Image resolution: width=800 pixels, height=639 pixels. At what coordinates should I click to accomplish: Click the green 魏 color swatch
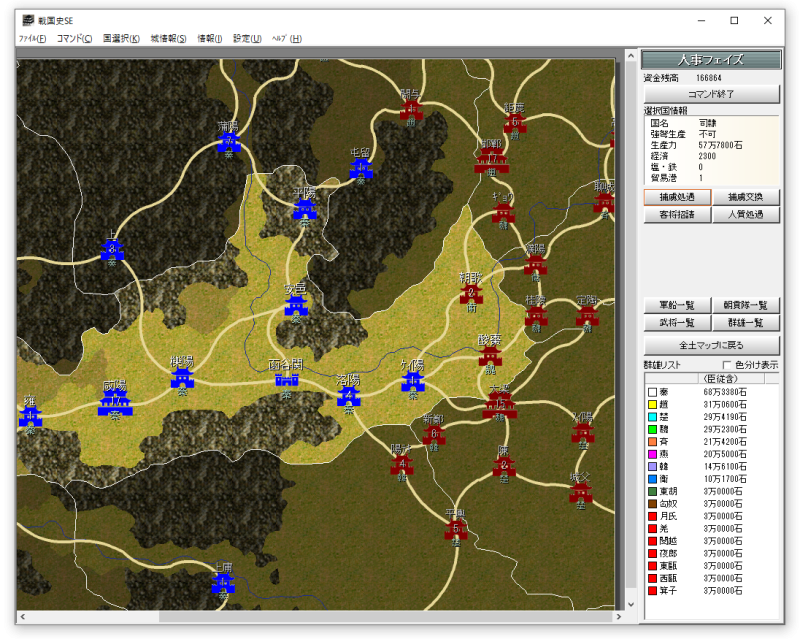click(x=652, y=429)
